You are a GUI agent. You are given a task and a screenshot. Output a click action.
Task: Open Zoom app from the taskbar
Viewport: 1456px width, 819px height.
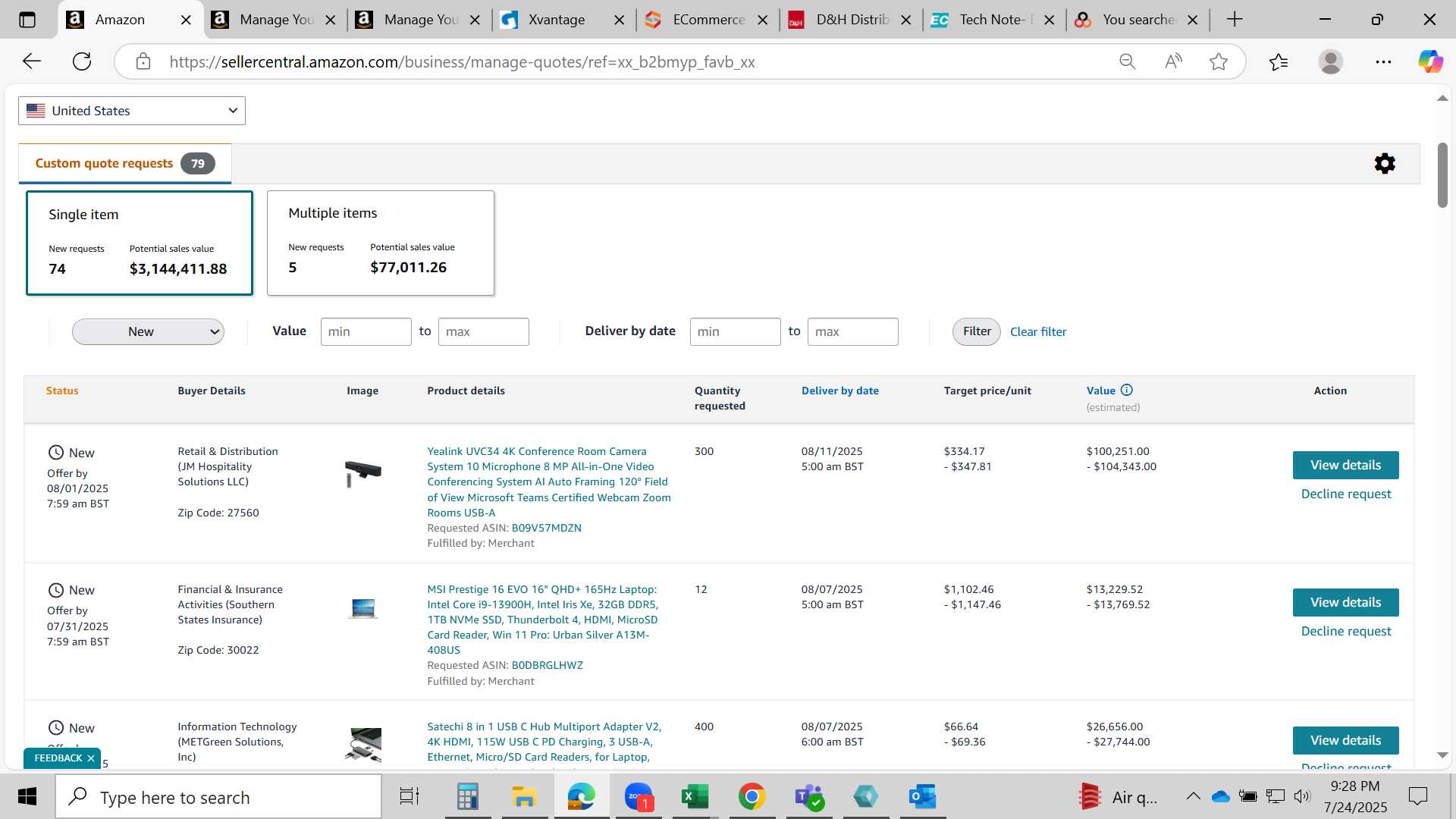(x=639, y=796)
